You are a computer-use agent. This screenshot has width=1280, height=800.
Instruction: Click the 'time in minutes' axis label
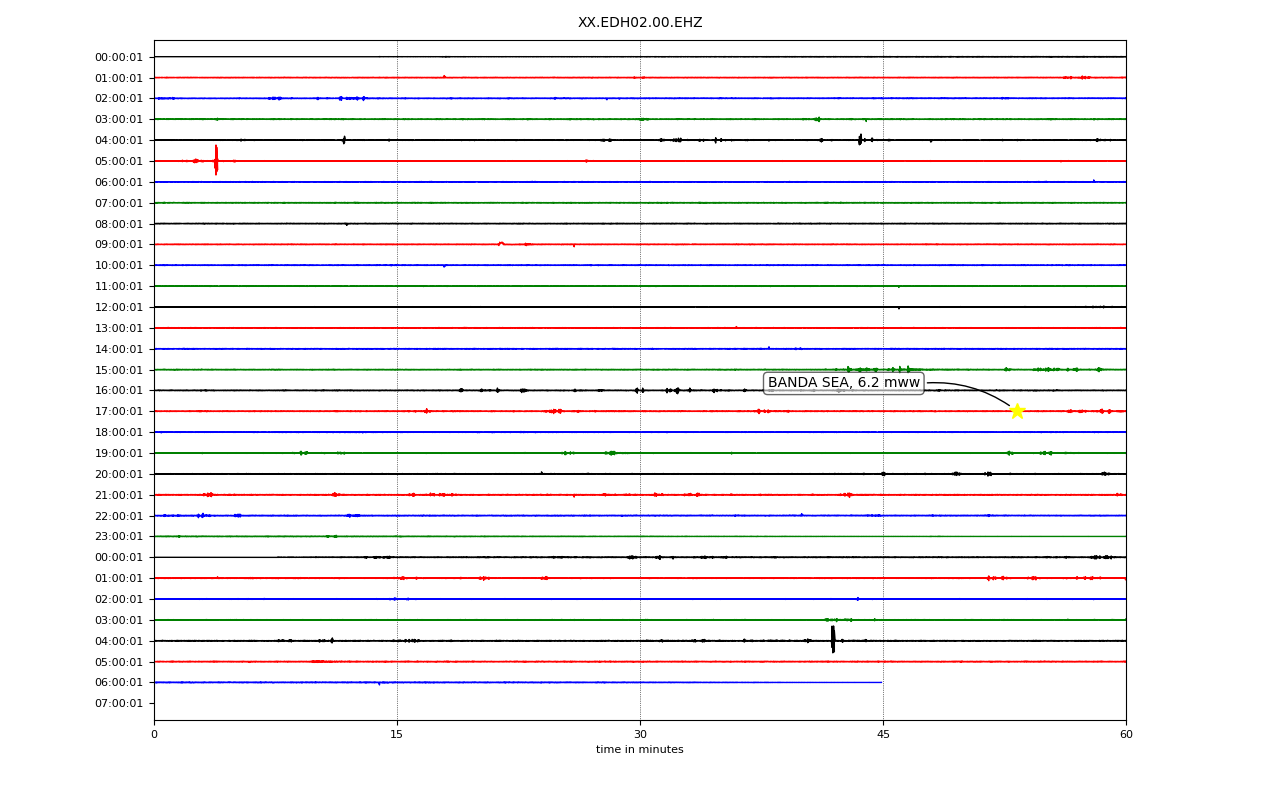(x=640, y=750)
